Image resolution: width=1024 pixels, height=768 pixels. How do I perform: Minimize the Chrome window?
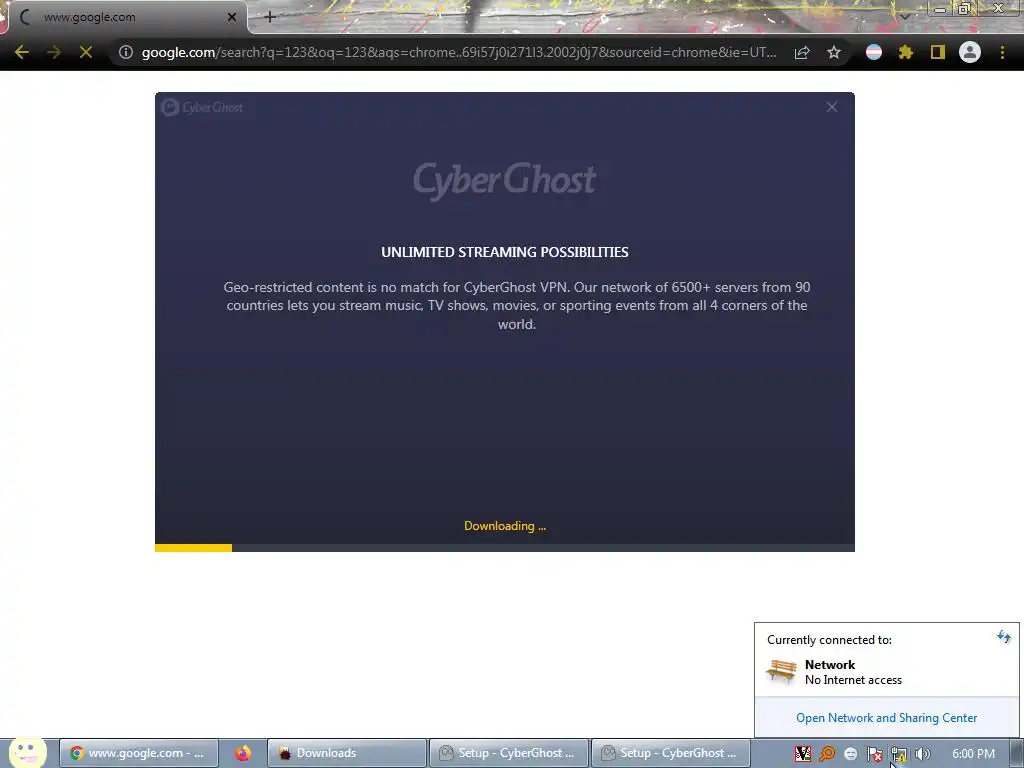[x=940, y=9]
